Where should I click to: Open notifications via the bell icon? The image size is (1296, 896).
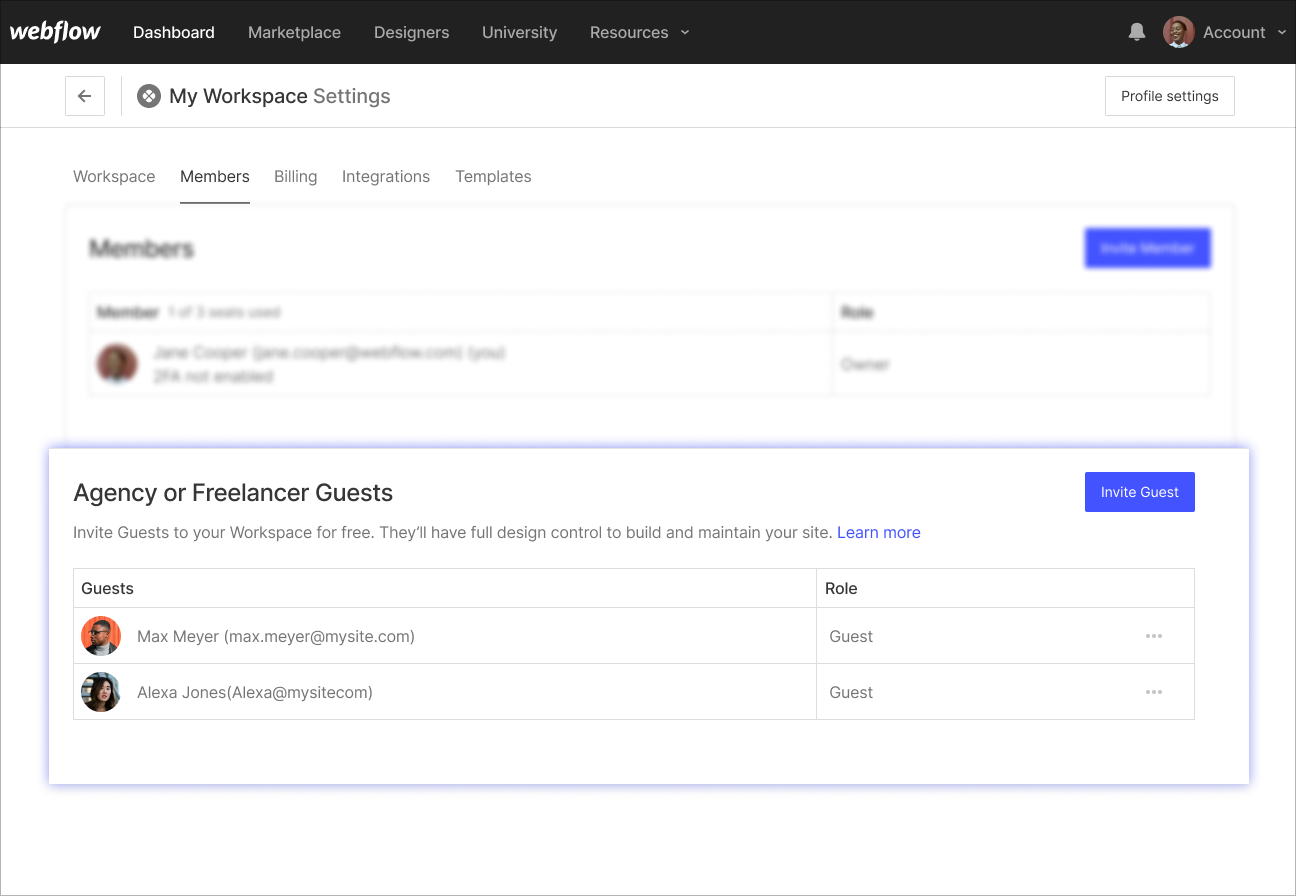click(x=1136, y=32)
